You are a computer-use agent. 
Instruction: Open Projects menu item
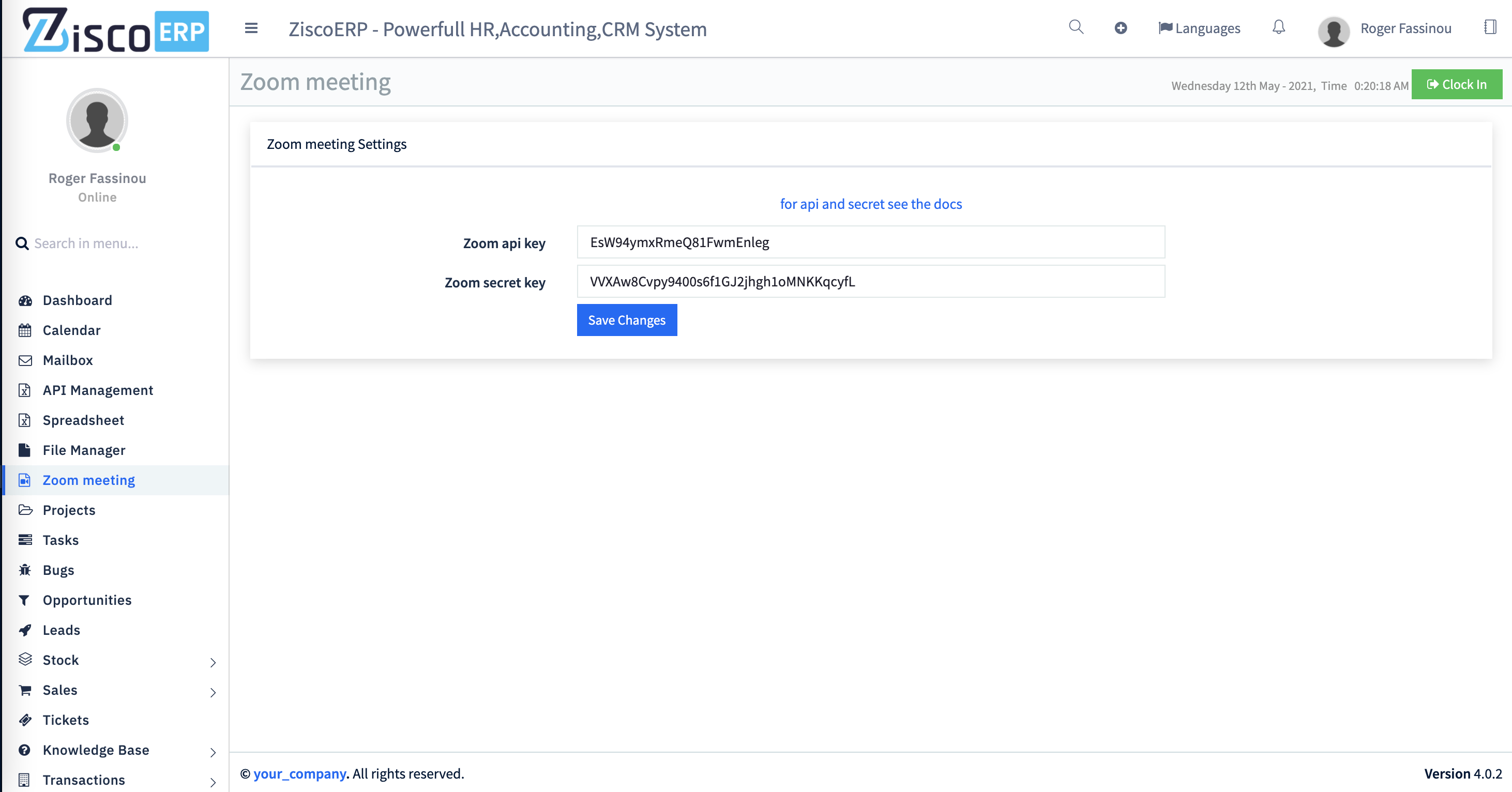point(69,510)
